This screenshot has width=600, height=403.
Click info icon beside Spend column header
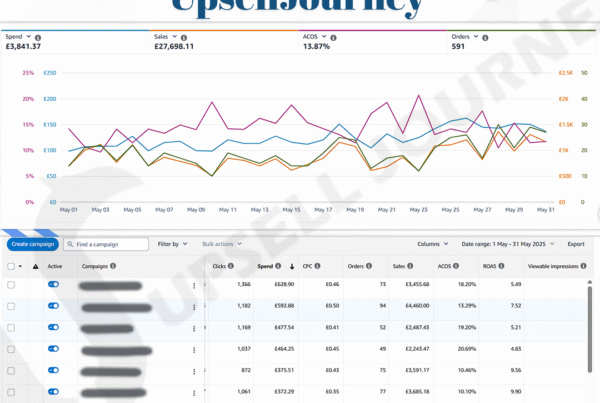[278, 266]
